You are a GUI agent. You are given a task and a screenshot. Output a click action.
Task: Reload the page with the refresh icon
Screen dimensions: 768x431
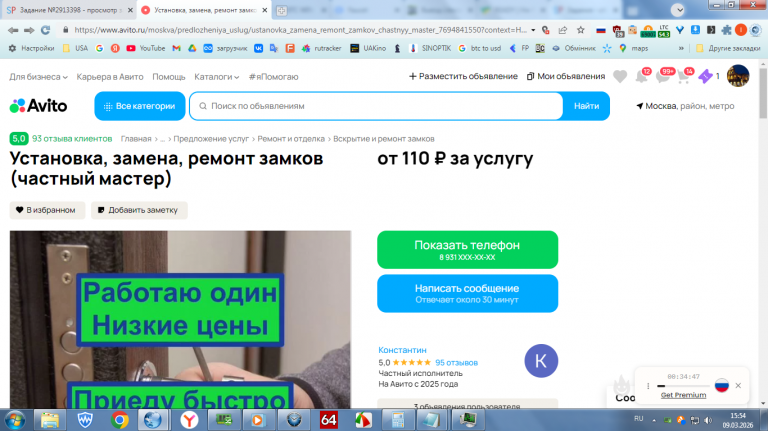click(x=46, y=30)
